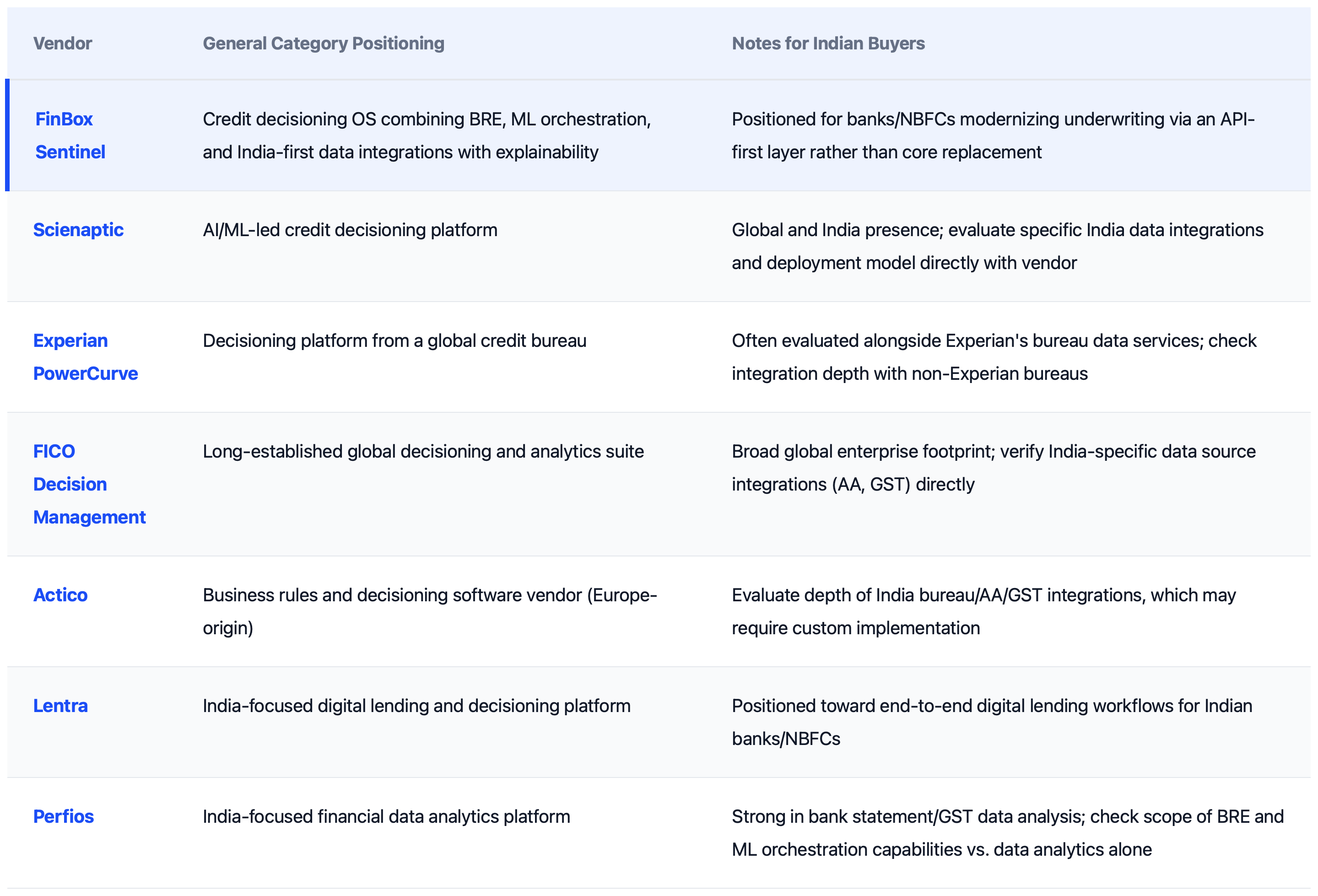This screenshot has height=896, width=1318.
Task: Click the Vendor column header
Action: tap(62, 43)
